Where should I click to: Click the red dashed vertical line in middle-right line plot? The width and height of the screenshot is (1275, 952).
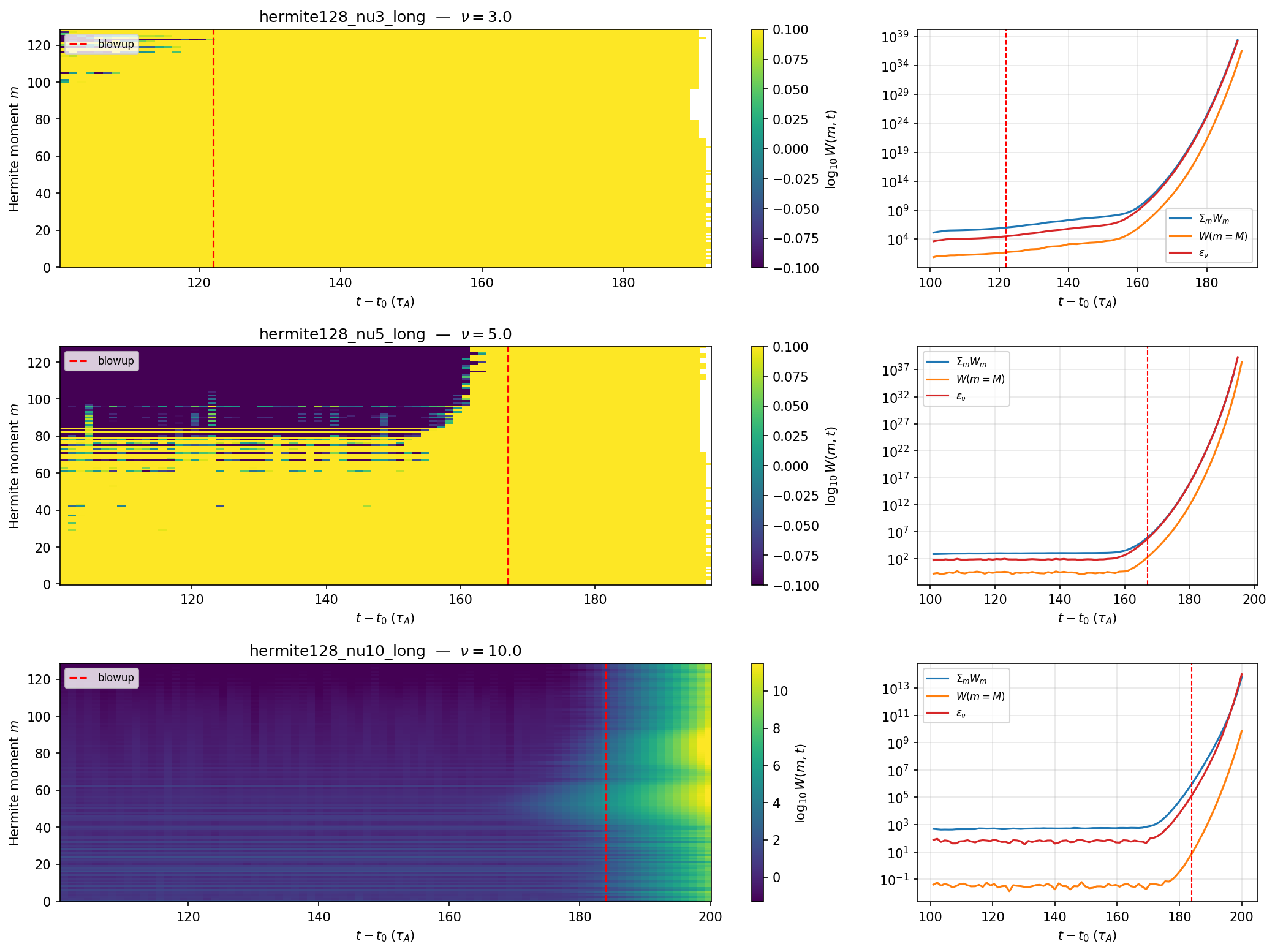(x=1148, y=466)
